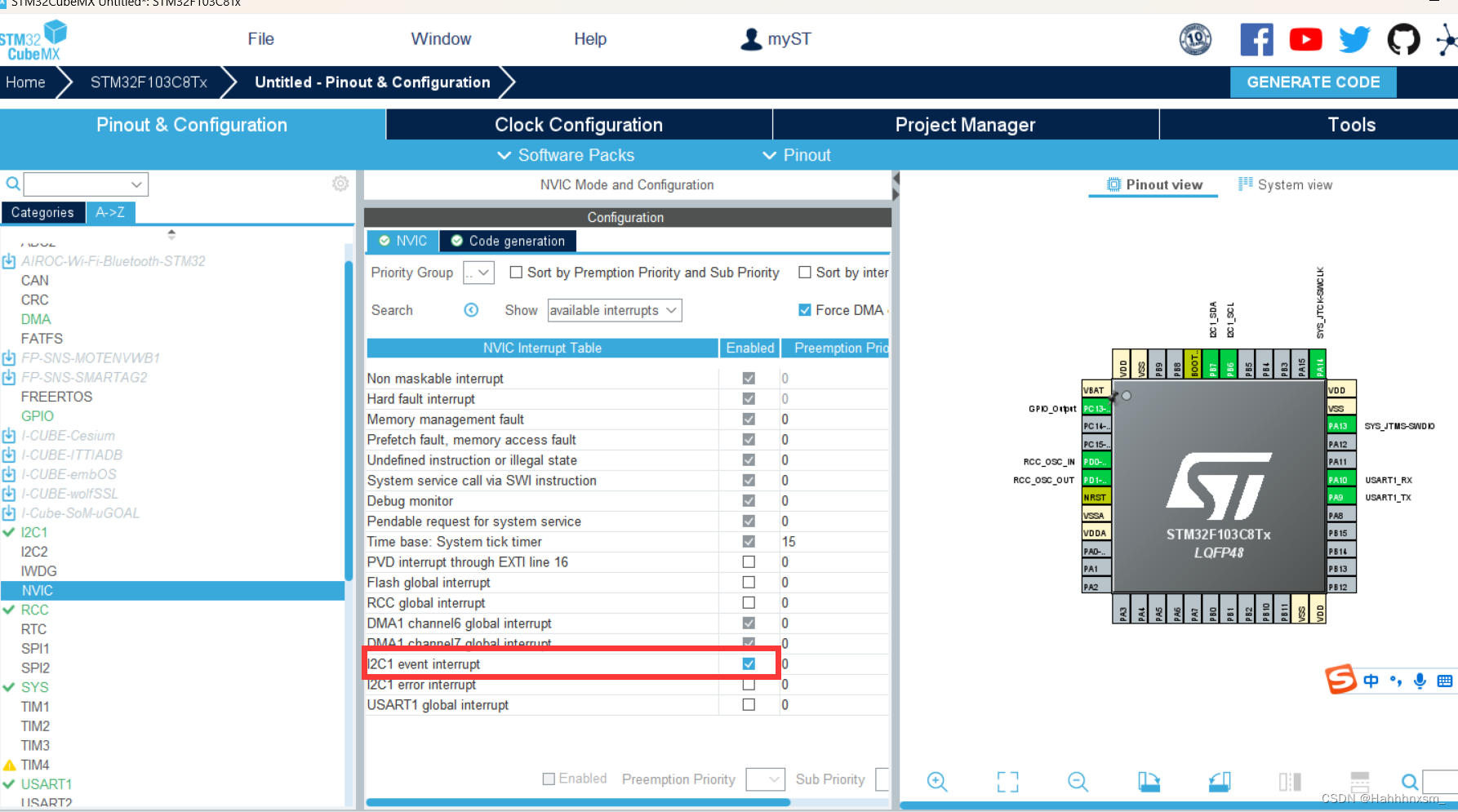This screenshot has width=1458, height=812.
Task: Open the Facebook link icon
Action: (1256, 39)
